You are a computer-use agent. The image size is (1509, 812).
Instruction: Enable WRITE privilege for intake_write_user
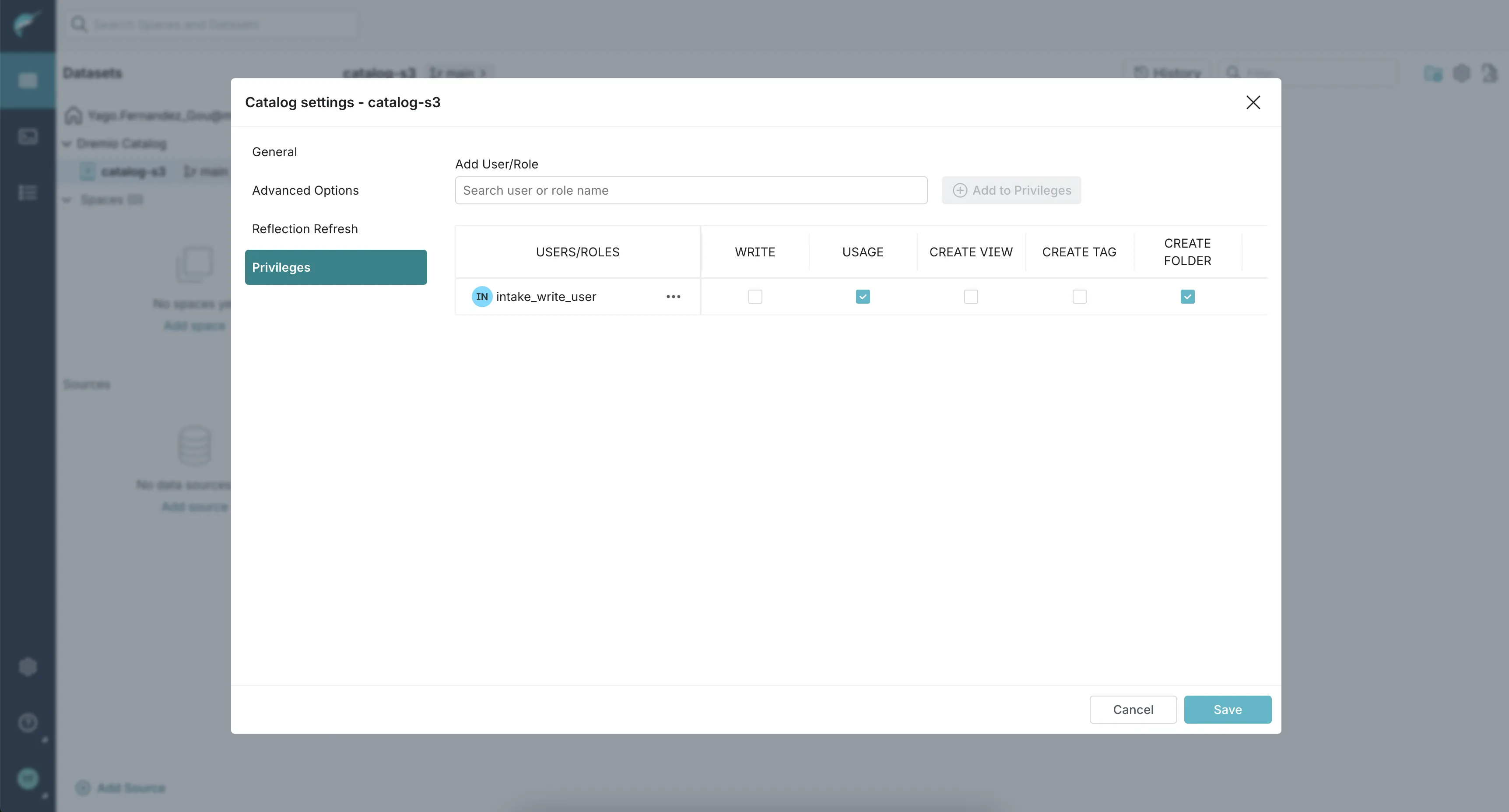tap(755, 297)
